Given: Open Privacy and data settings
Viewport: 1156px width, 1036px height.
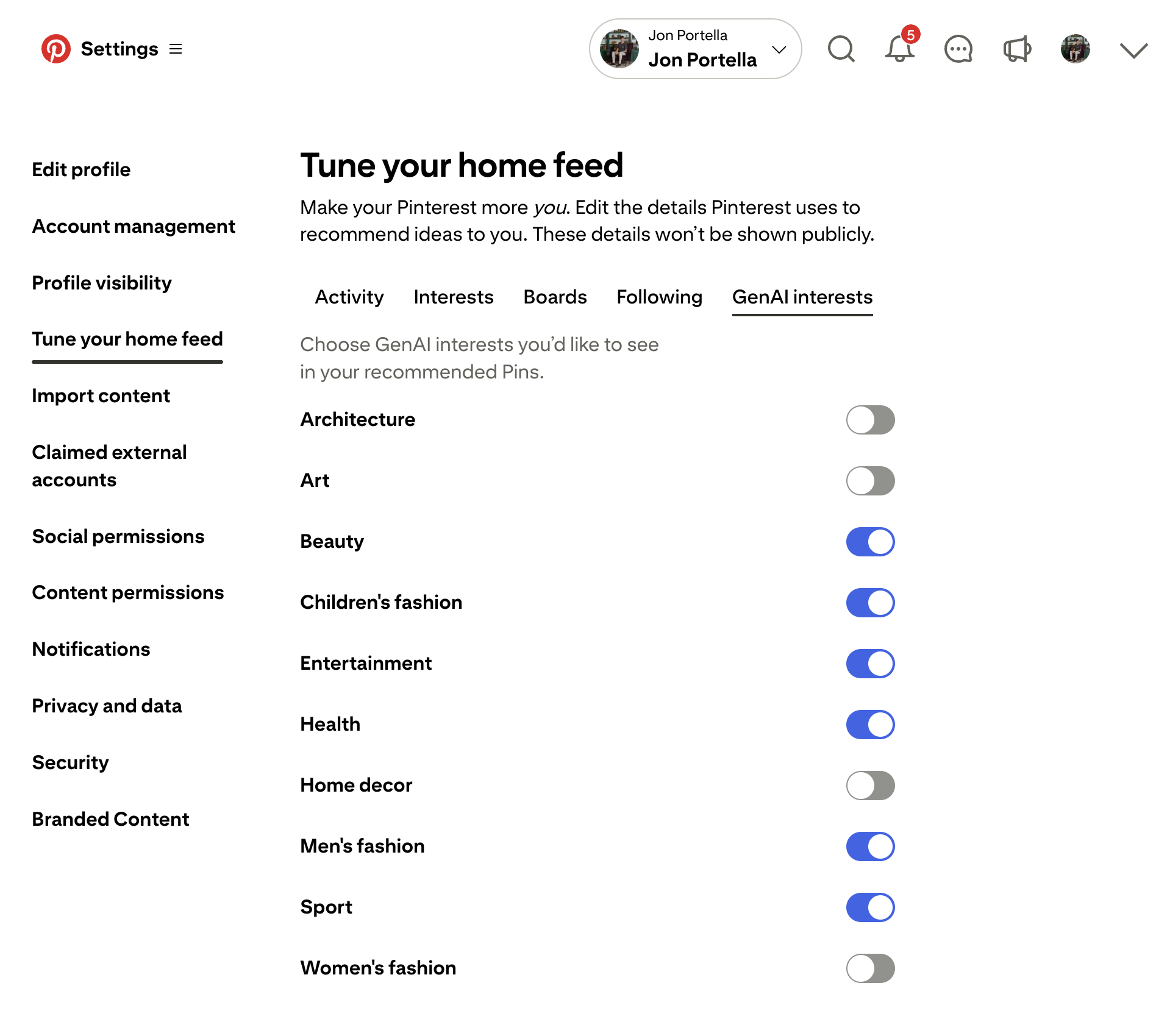Looking at the screenshot, I should click(107, 706).
